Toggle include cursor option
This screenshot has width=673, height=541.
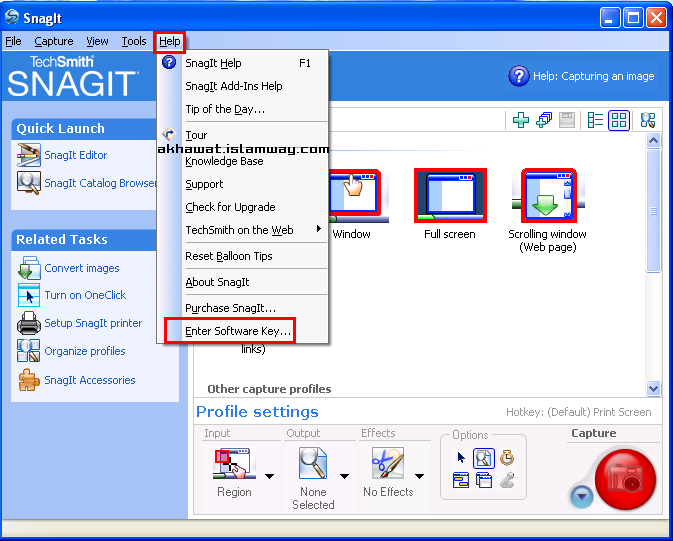pyautogui.click(x=461, y=458)
